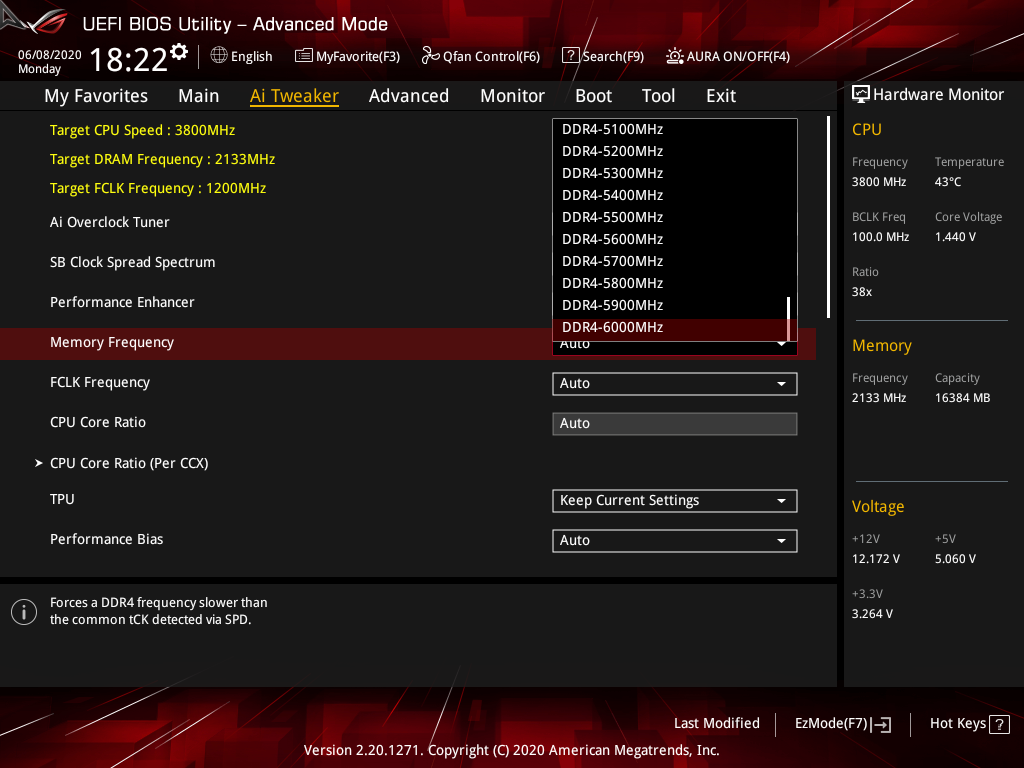
Task: Click Target CPU Speed : 3800MHz text
Action: tap(142, 131)
